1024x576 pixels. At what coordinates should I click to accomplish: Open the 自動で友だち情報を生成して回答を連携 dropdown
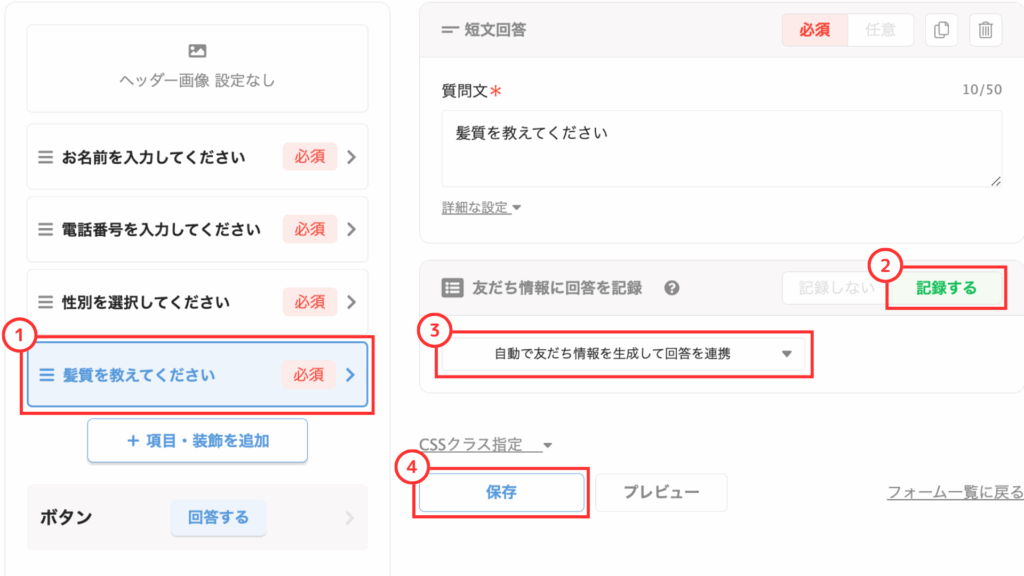tap(624, 354)
